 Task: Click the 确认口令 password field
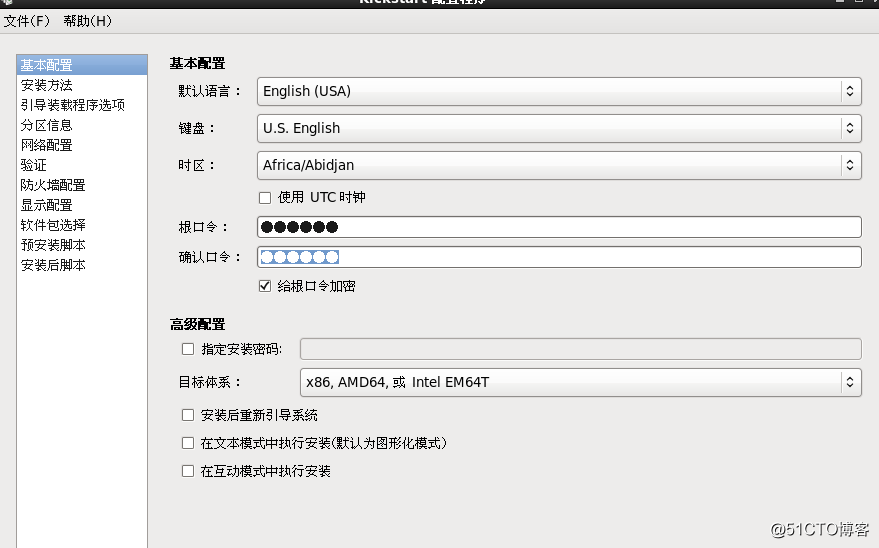click(x=559, y=257)
